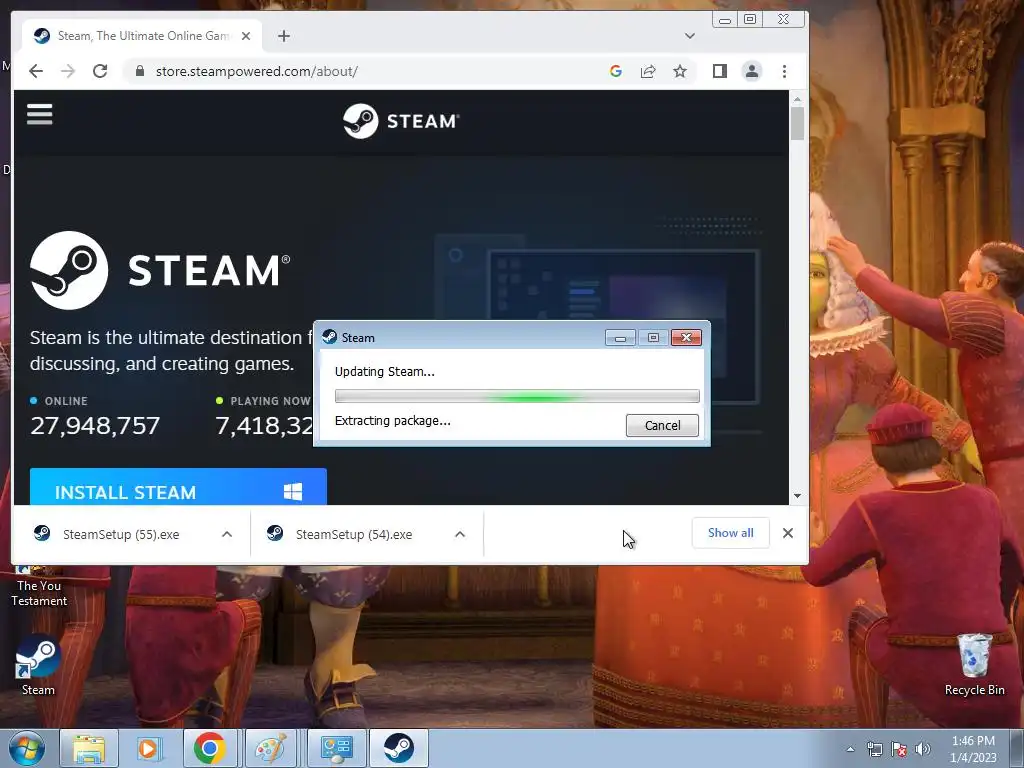
Task: Open Windows Media Player from taskbar
Action: pos(149,748)
